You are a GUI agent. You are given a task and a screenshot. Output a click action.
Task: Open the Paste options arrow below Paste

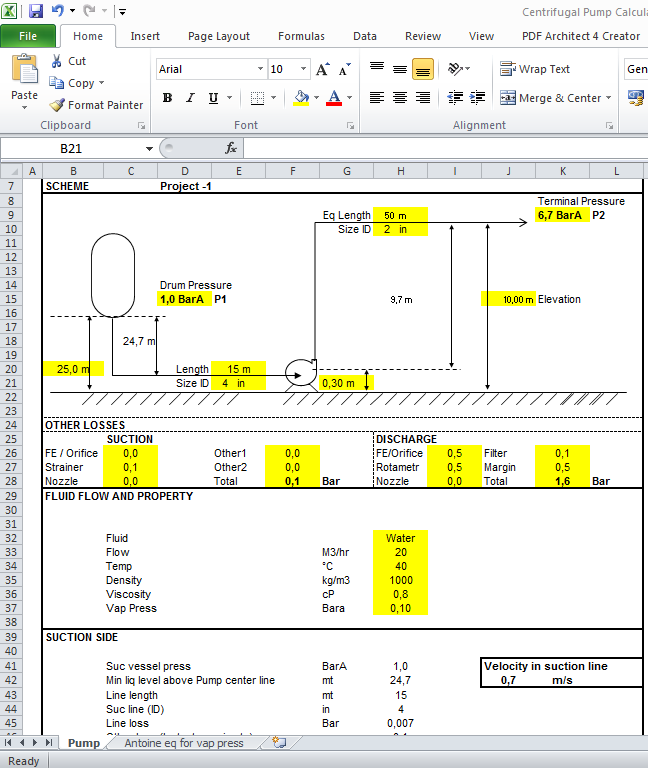[24, 107]
